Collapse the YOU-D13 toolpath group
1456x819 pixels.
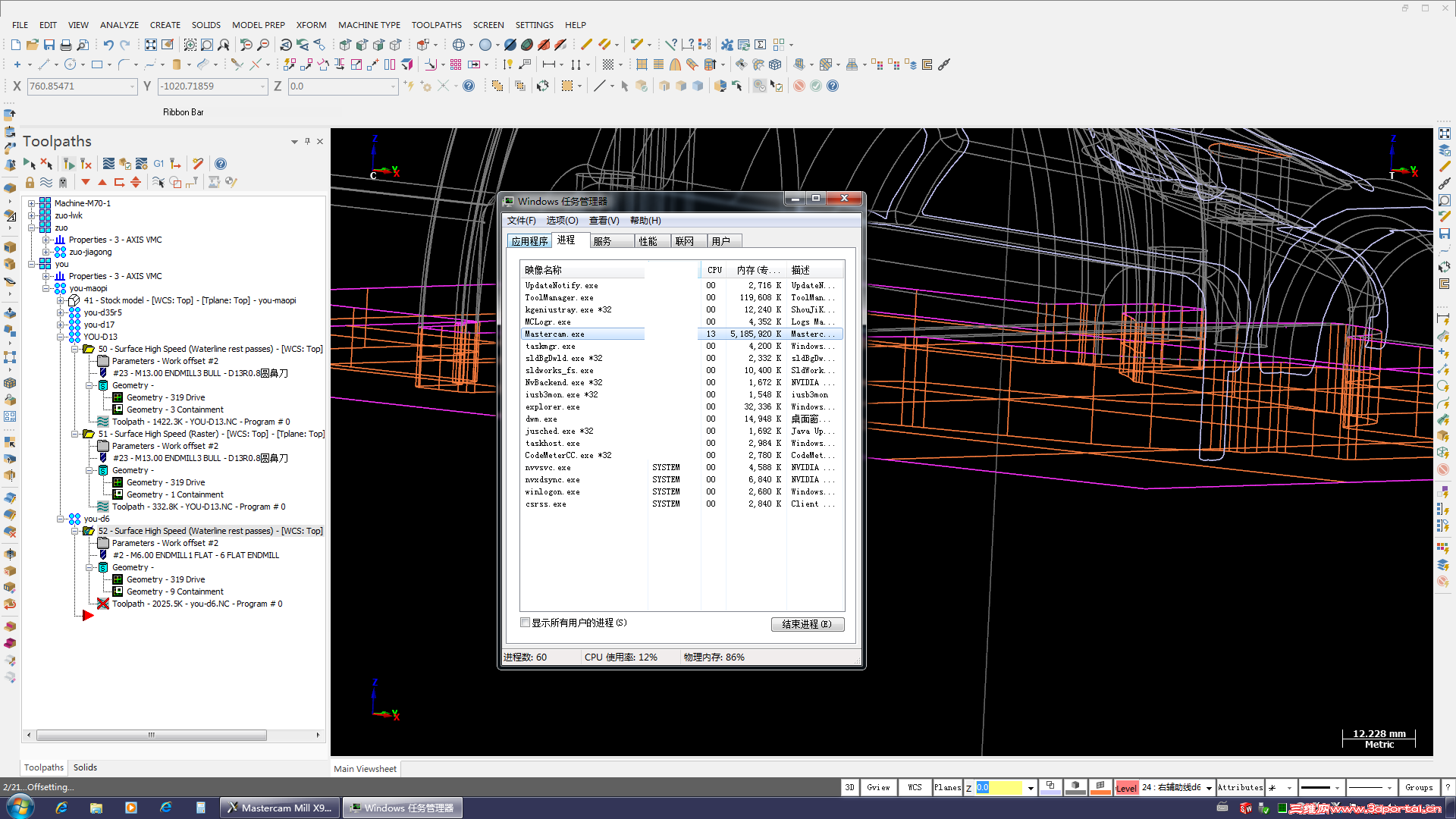[61, 337]
